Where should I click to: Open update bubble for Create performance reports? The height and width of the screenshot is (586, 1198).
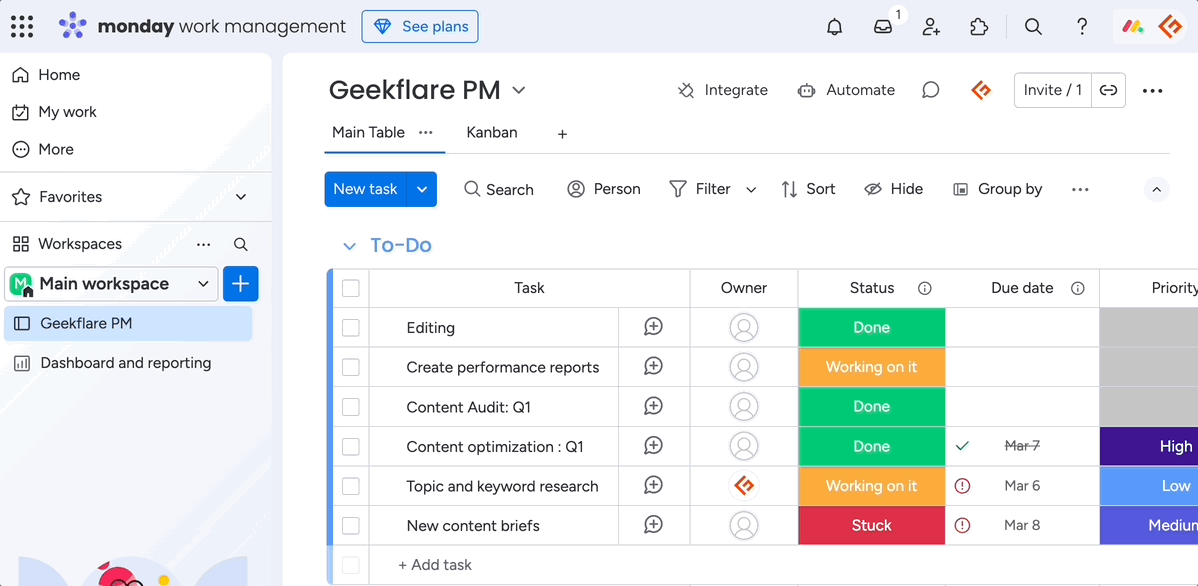(x=653, y=367)
